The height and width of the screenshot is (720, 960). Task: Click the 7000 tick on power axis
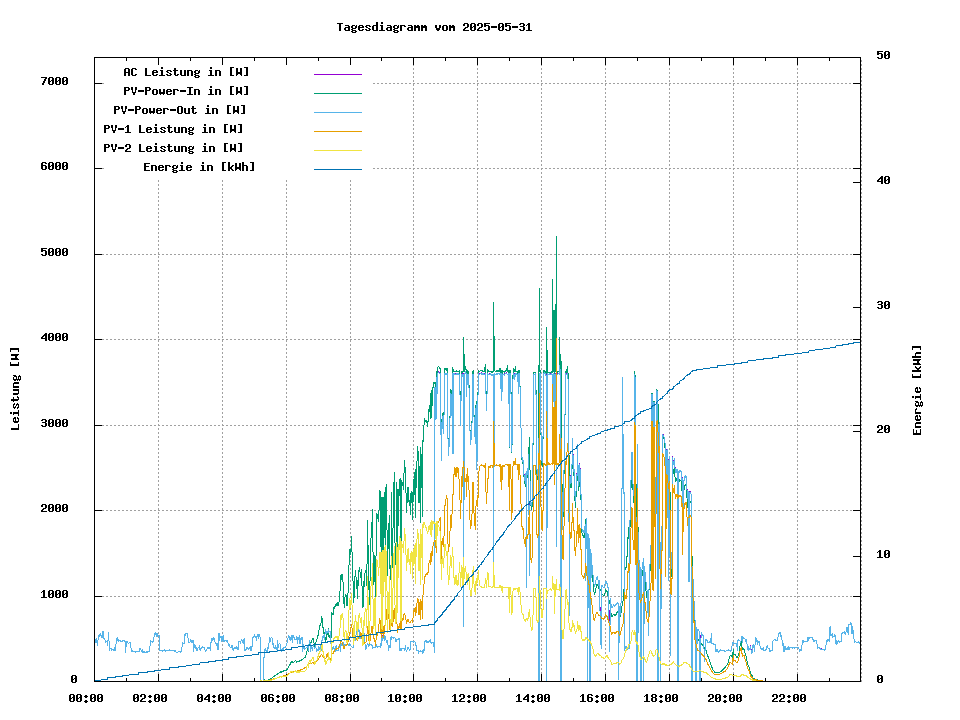pyautogui.click(x=54, y=82)
